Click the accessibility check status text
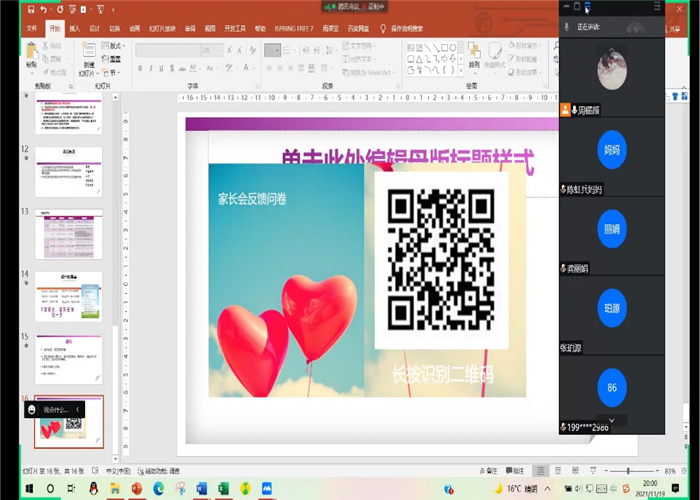This screenshot has width=700, height=500. pos(159,471)
